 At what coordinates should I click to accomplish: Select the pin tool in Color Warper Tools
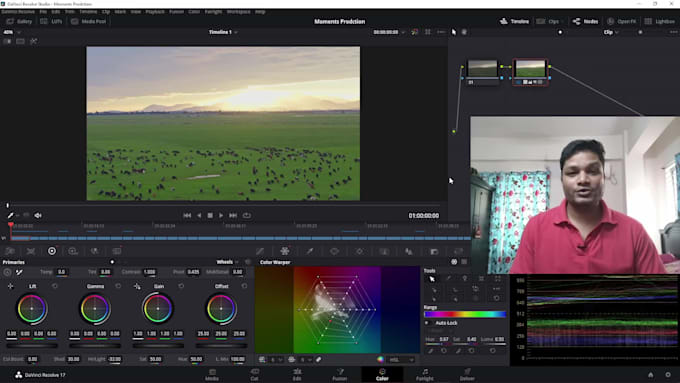point(465,279)
